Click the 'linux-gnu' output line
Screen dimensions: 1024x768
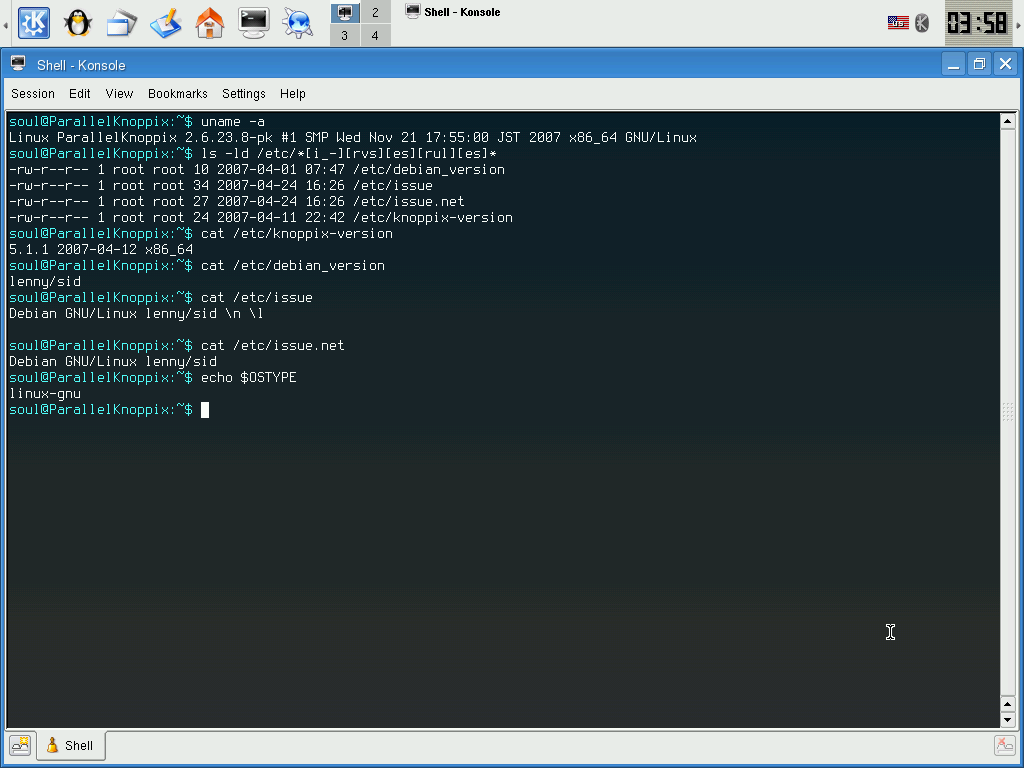pyautogui.click(x=45, y=394)
